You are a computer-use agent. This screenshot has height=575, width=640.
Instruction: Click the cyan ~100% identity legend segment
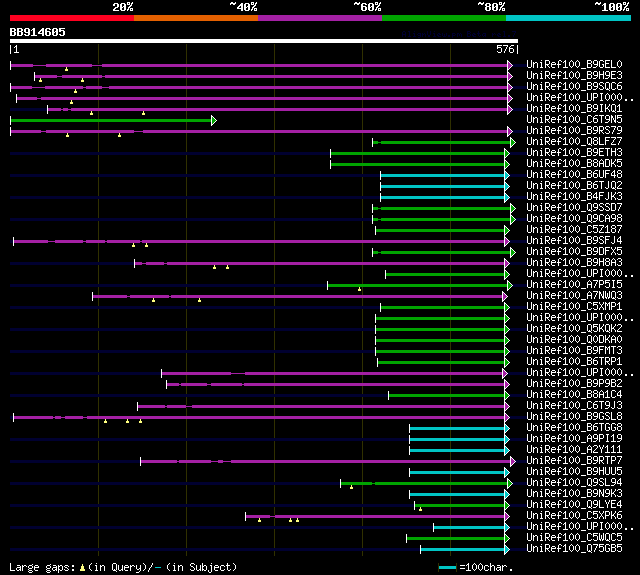(x=569, y=18)
